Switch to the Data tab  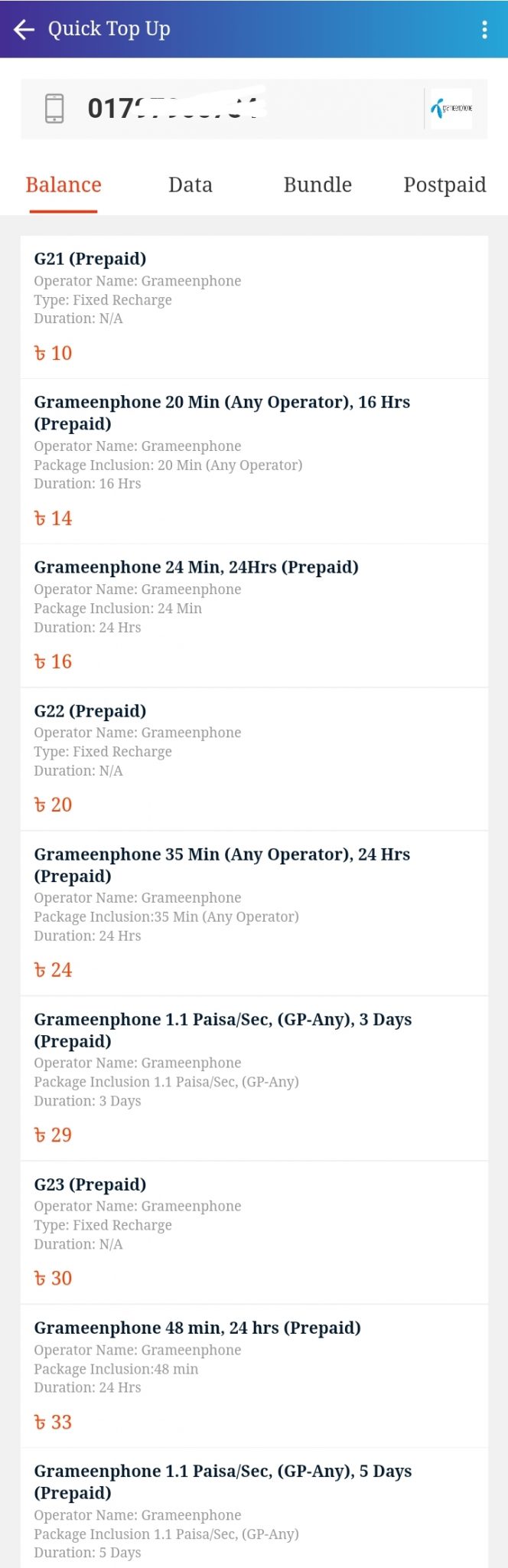click(x=190, y=185)
